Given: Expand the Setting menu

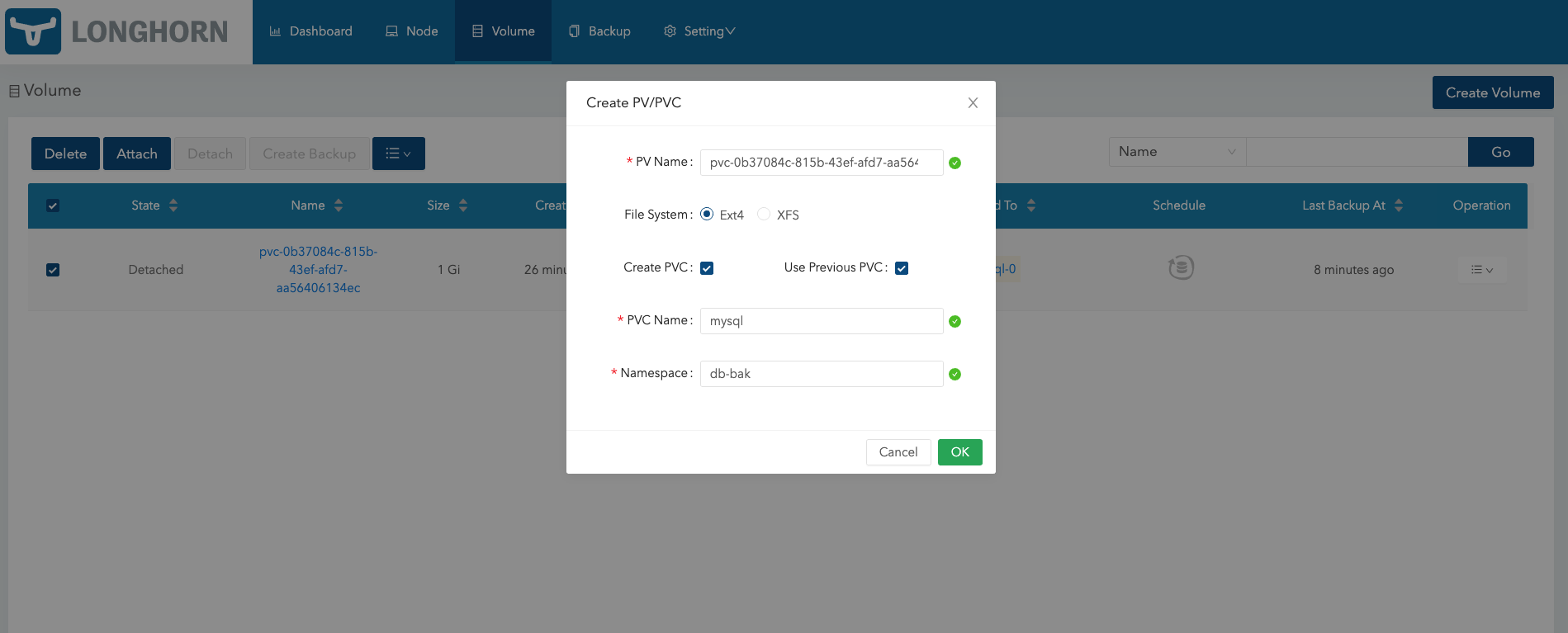Looking at the screenshot, I should pyautogui.click(x=699, y=31).
